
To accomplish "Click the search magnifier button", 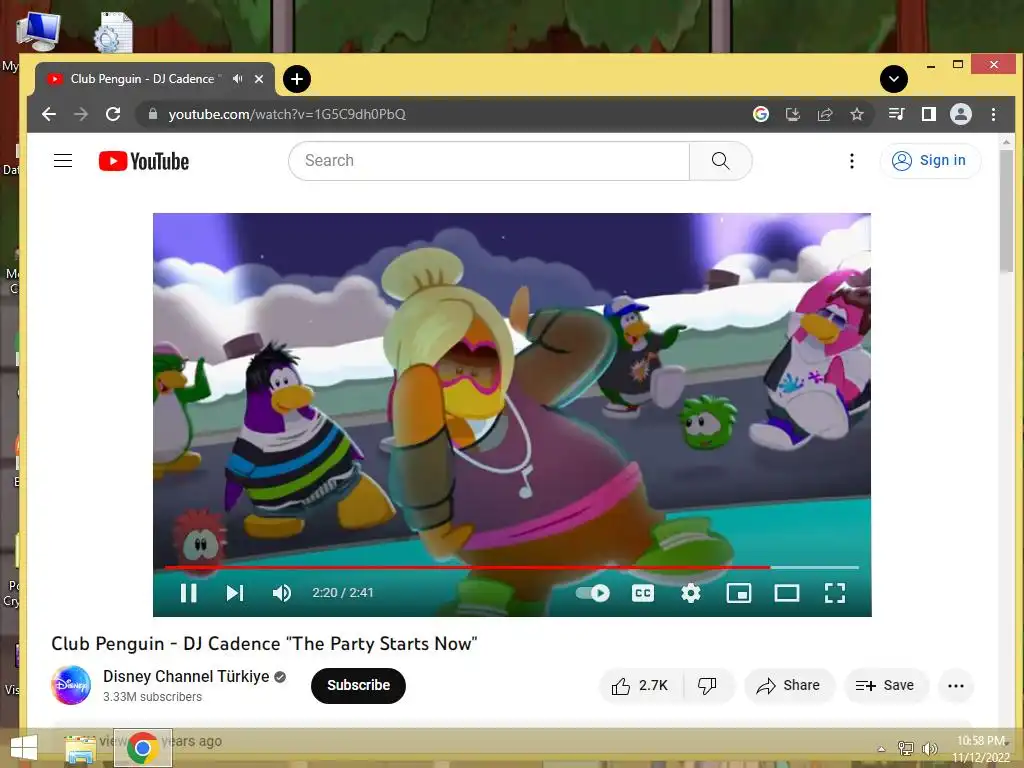I will pyautogui.click(x=720, y=161).
